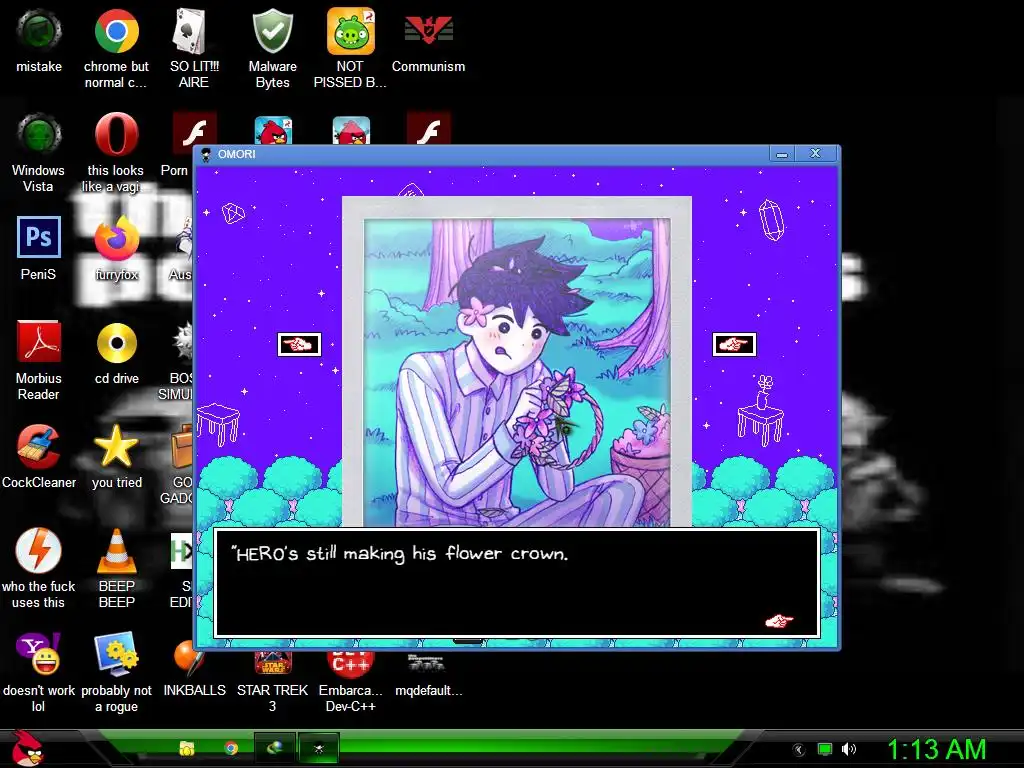
Task: Click the 1:13 AM taskbar clock
Action: (x=936, y=750)
